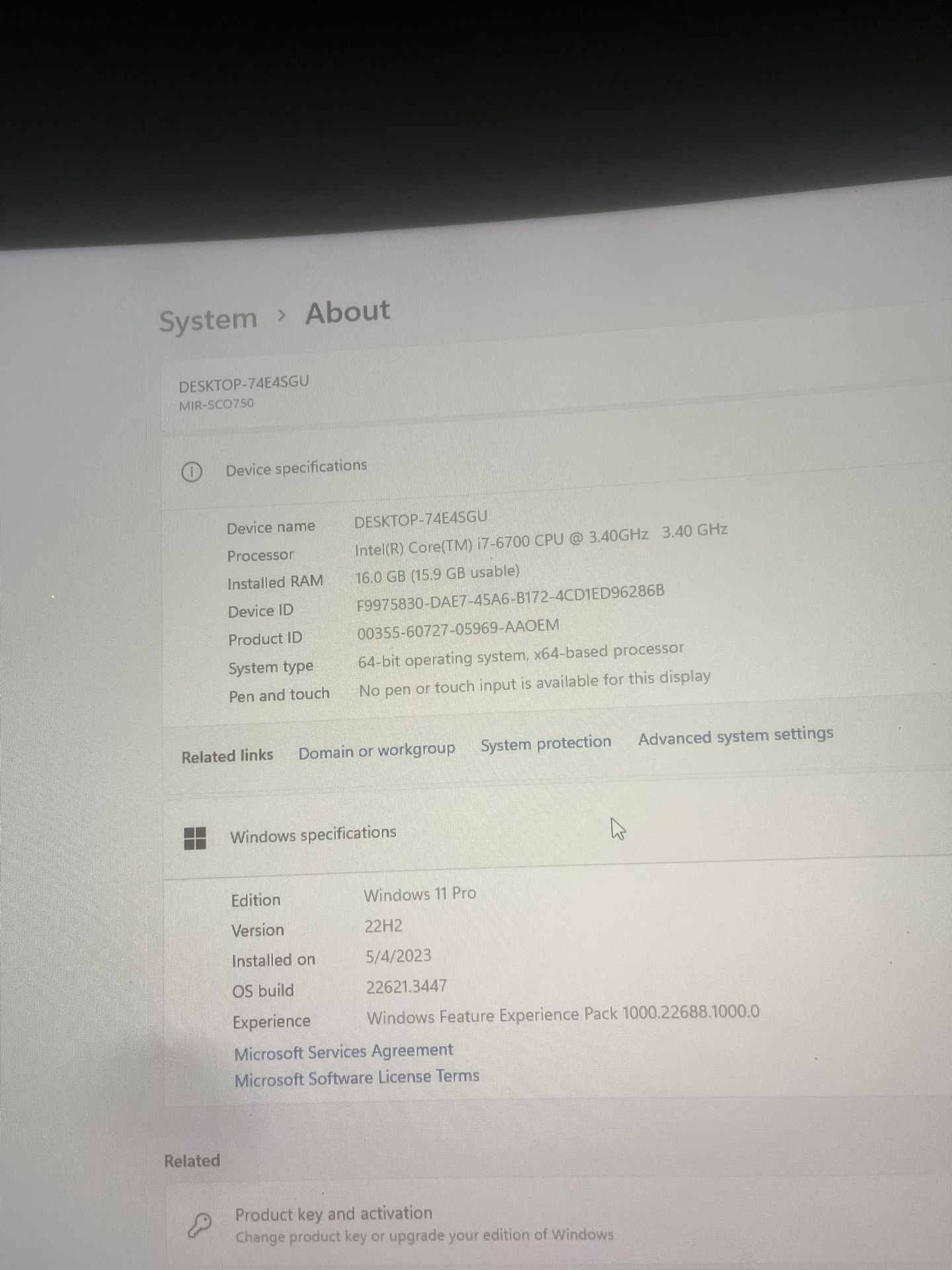This screenshot has width=952, height=1270.
Task: Click the Device specifications info icon
Action: tap(192, 472)
